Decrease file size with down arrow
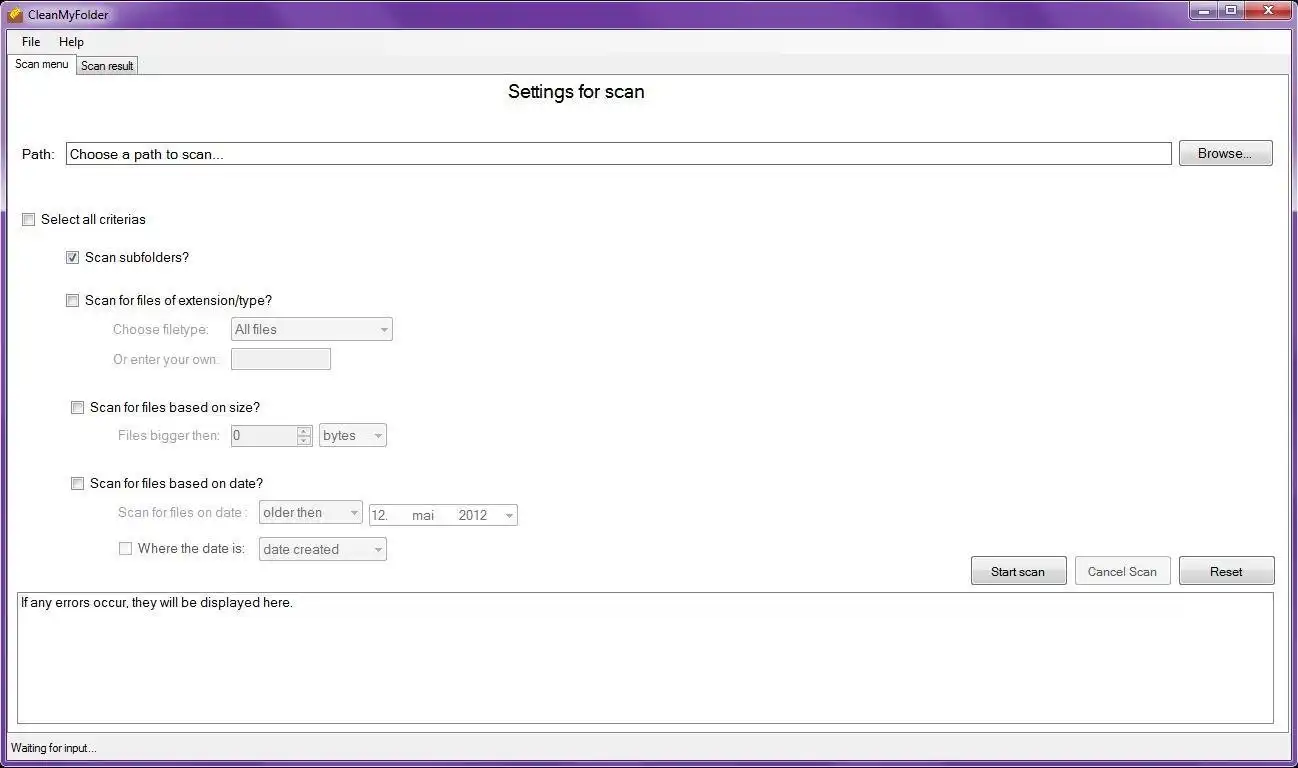Viewport: 1298px width, 768px height. point(304,441)
